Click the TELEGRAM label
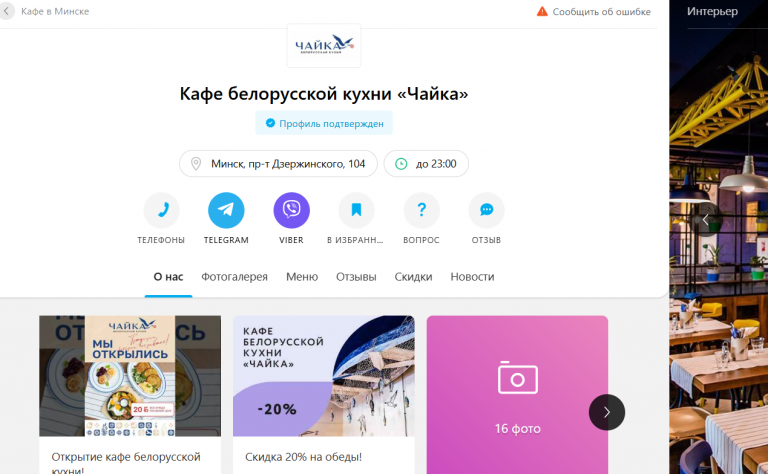The width and height of the screenshot is (768, 474). [x=226, y=240]
